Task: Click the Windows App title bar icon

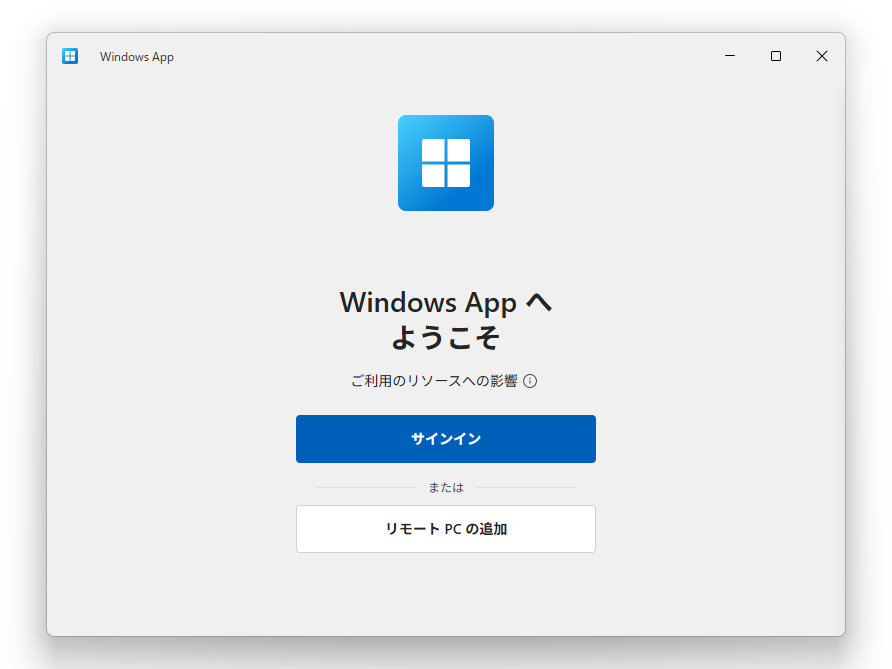Action: click(x=70, y=56)
